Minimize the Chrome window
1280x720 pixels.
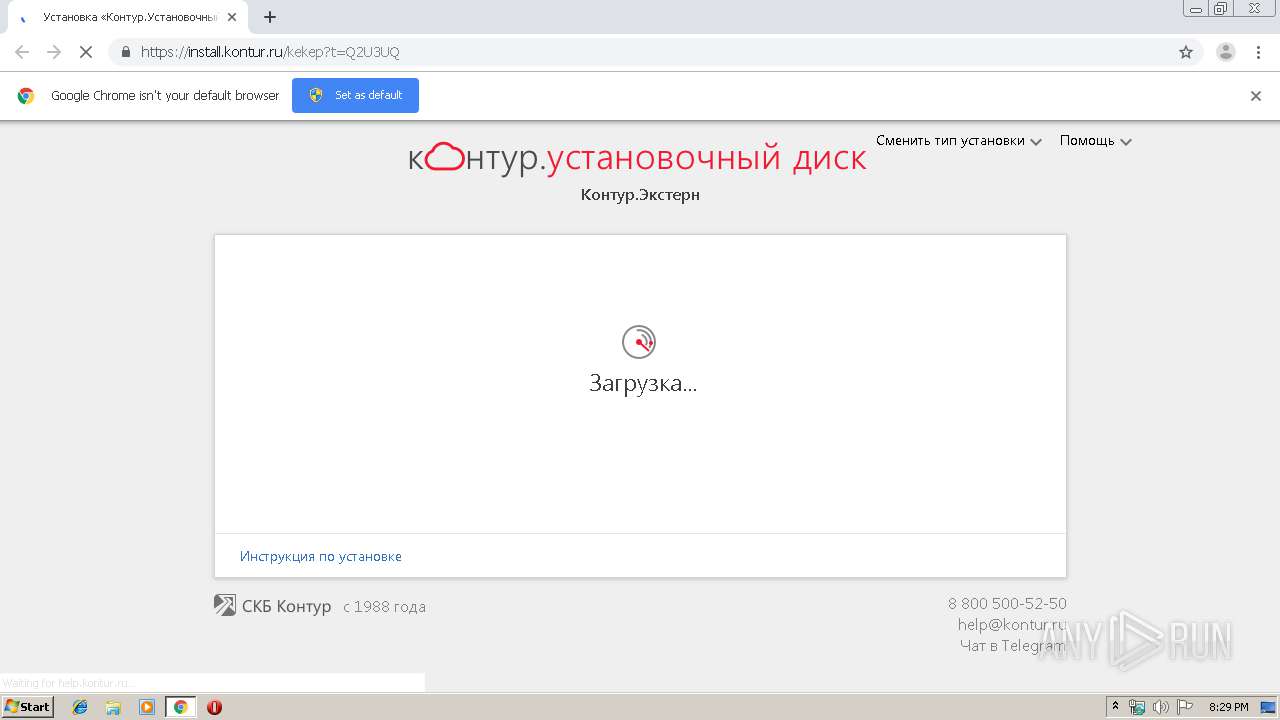(1197, 8)
